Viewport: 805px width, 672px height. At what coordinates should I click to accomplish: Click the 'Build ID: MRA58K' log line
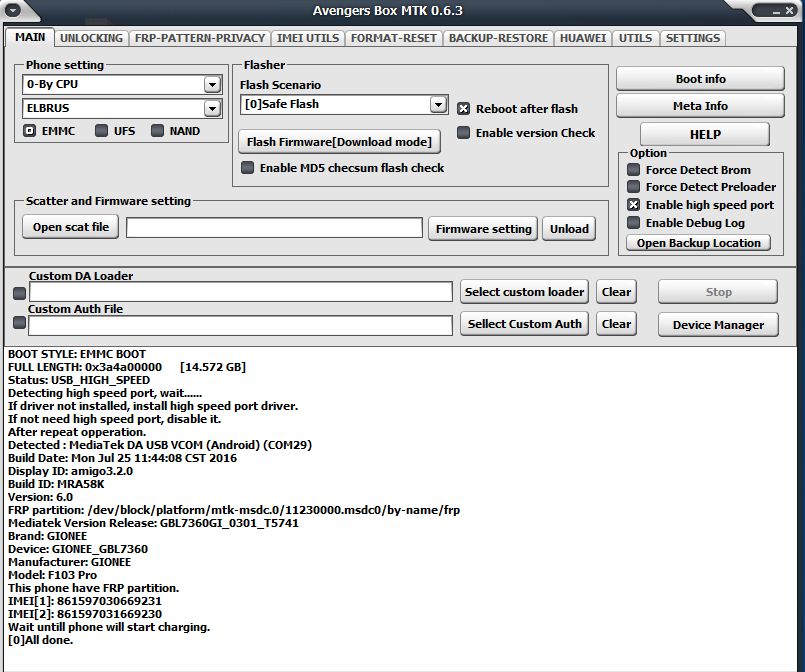(56, 484)
